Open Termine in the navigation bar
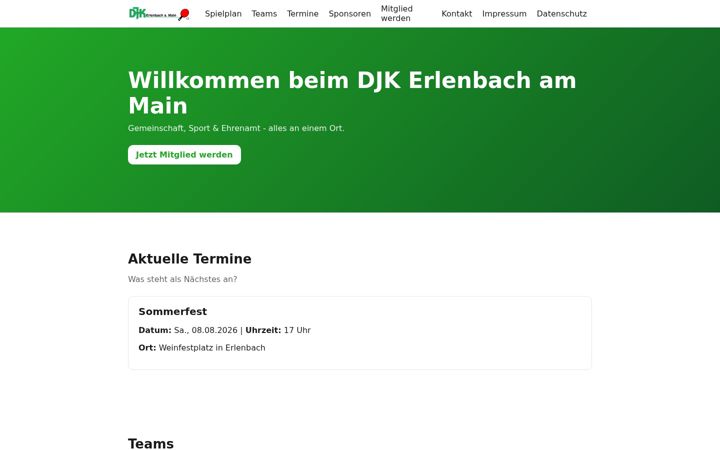This screenshot has height=450, width=720. (x=303, y=14)
